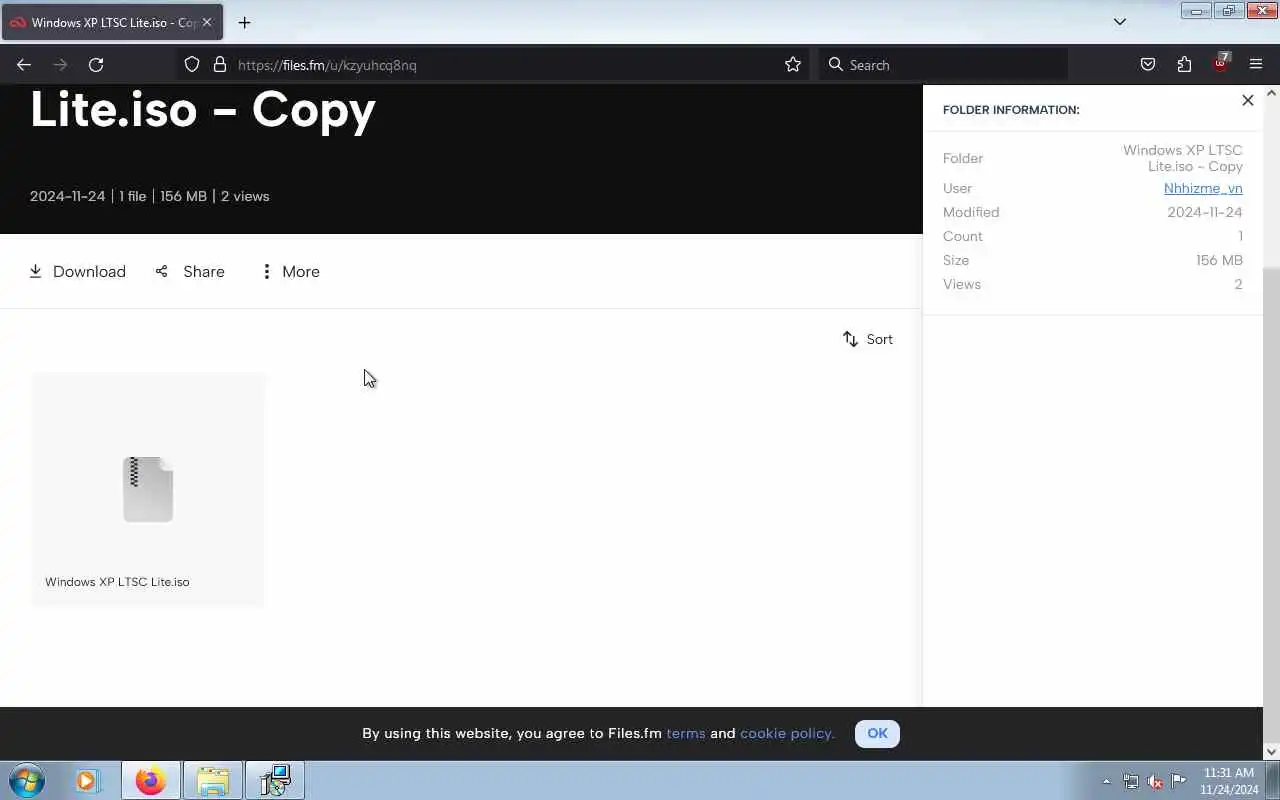The image size is (1280, 800).
Task: Open the More options menu
Action: 290,272
